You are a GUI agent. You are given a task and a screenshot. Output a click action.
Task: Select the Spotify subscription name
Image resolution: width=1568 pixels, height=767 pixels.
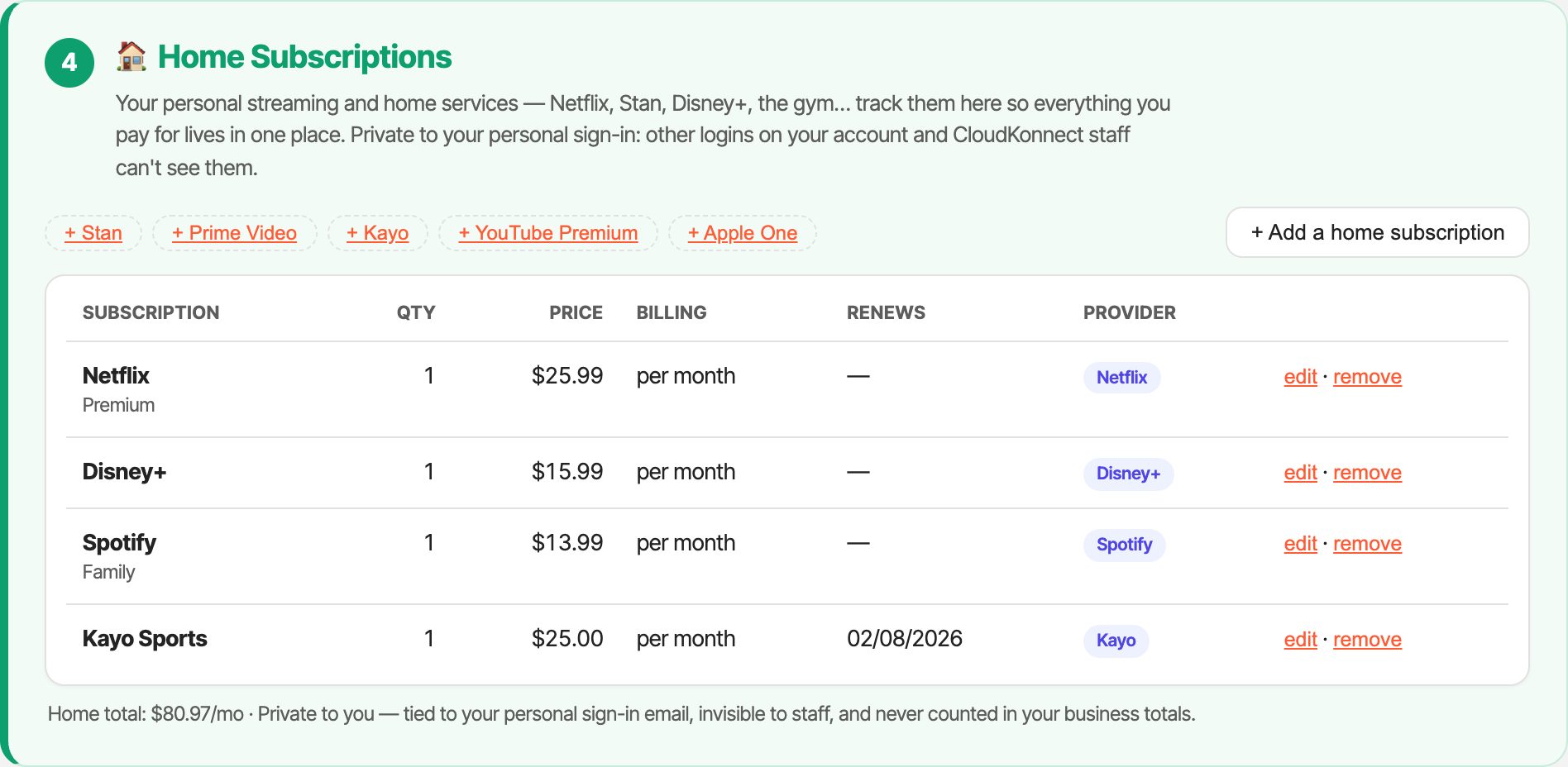point(119,543)
